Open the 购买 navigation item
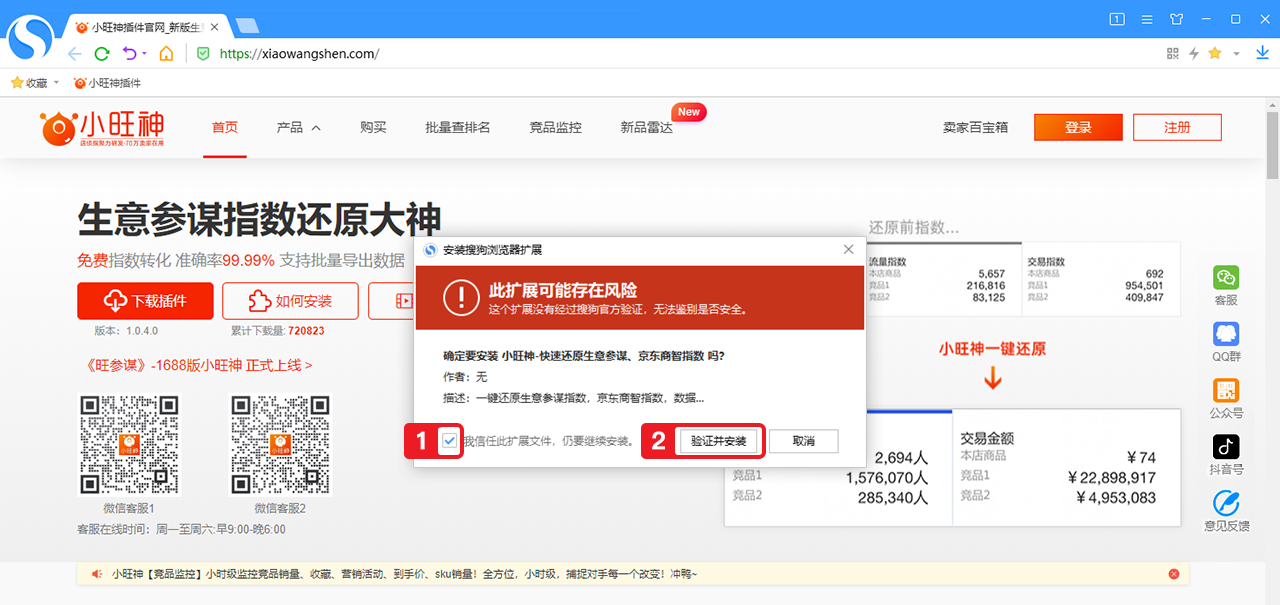 click(x=373, y=128)
